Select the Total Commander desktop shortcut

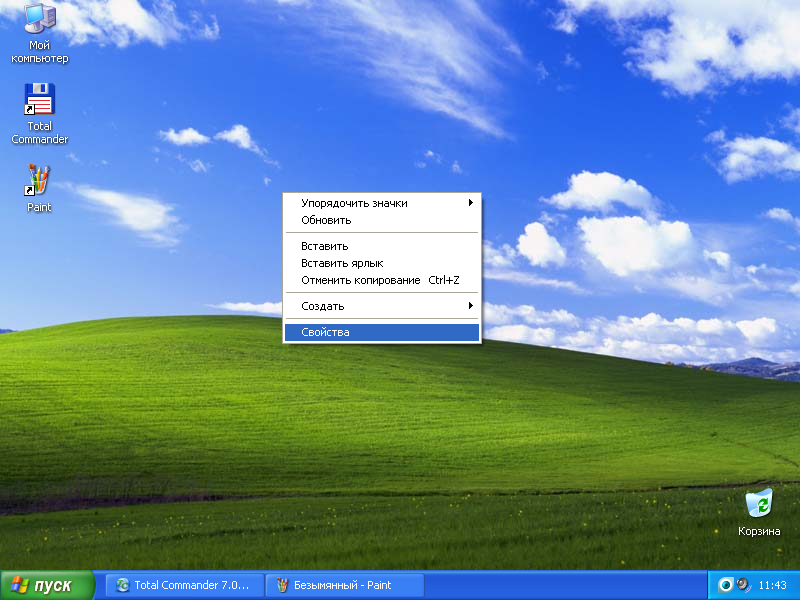point(39,114)
